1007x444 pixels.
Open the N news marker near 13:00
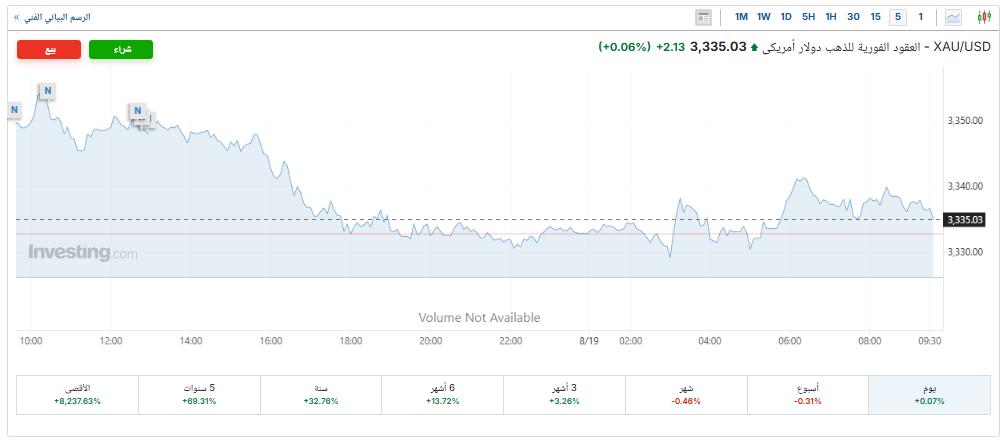(137, 111)
